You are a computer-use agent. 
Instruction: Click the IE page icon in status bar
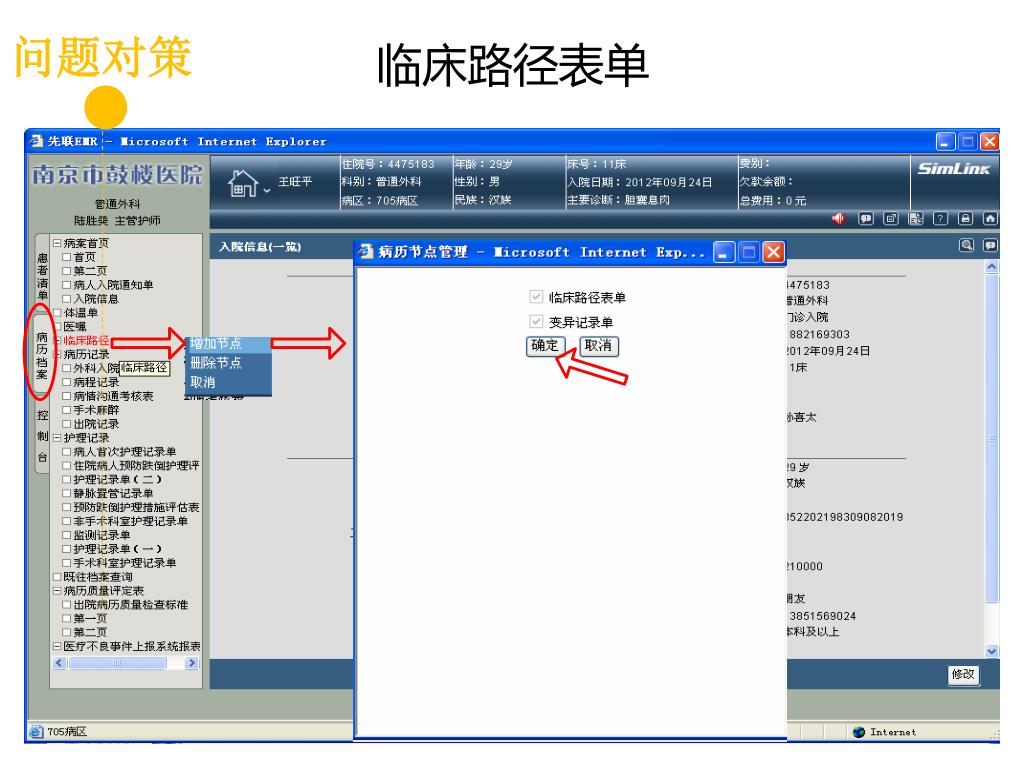(37, 732)
